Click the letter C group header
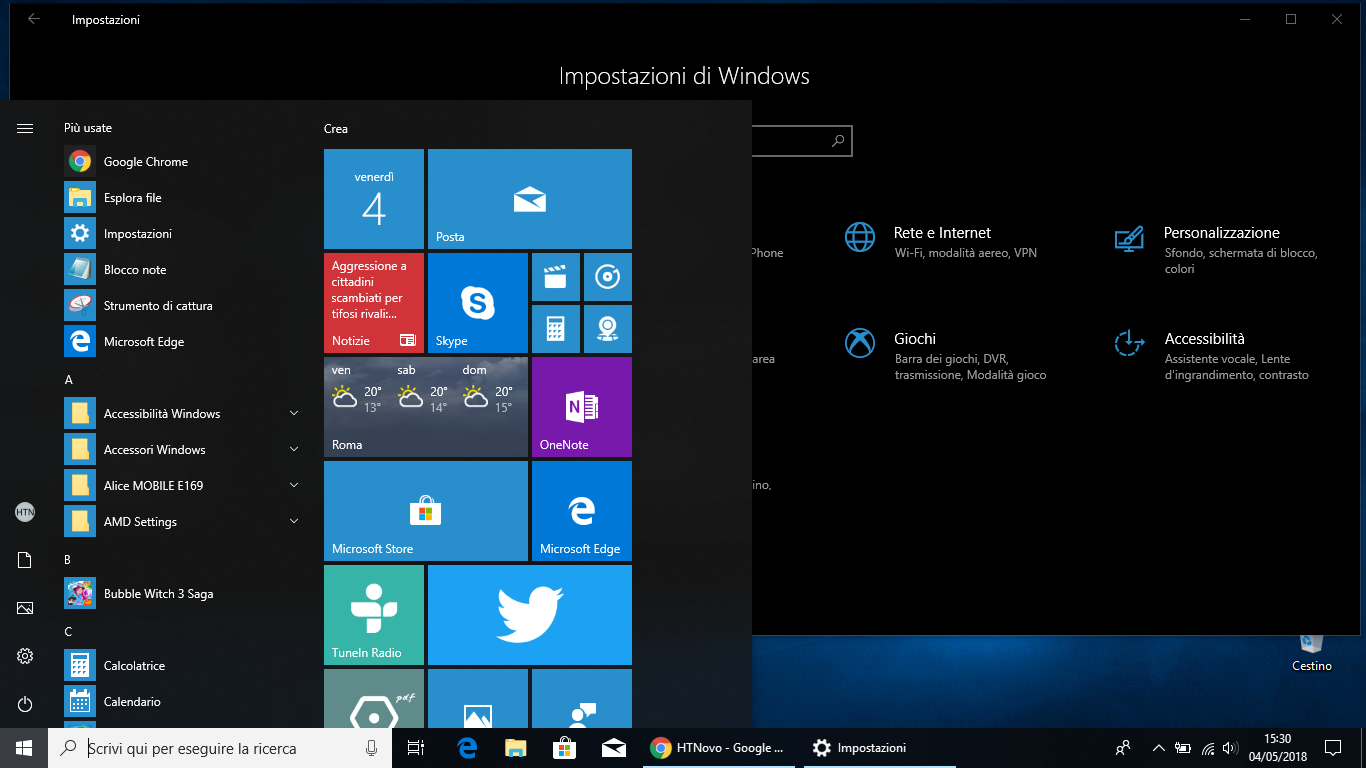The height and width of the screenshot is (768, 1366). pyautogui.click(x=68, y=632)
